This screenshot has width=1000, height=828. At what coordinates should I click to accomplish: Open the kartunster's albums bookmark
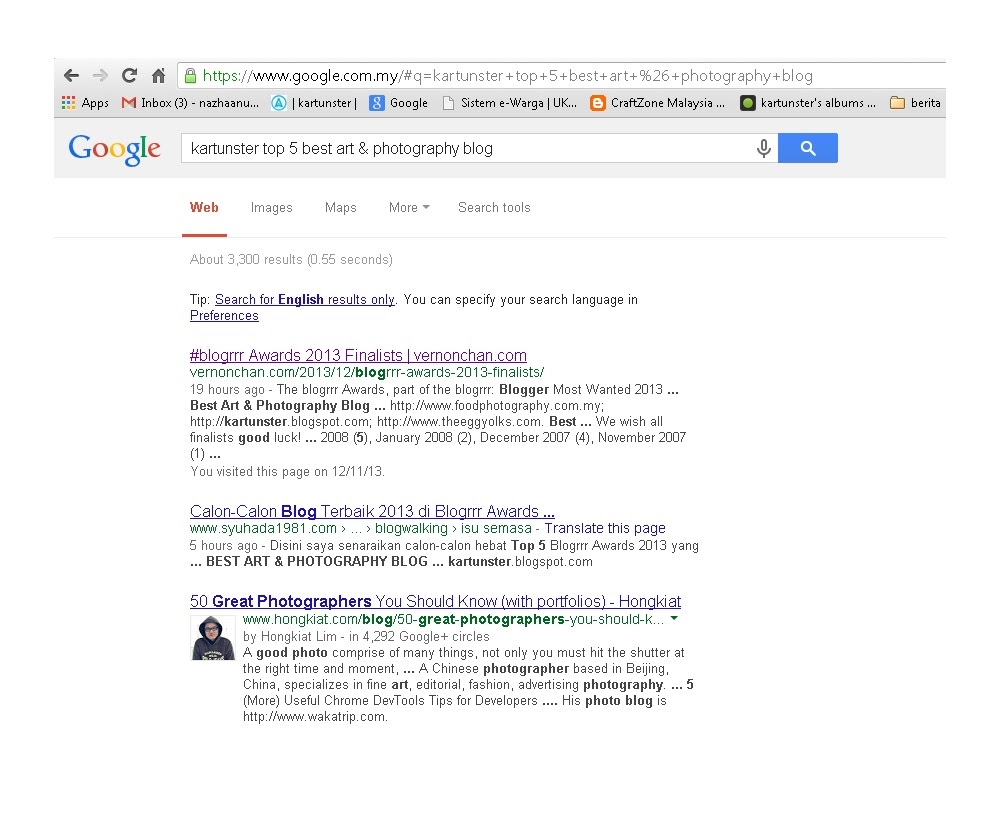coord(808,103)
